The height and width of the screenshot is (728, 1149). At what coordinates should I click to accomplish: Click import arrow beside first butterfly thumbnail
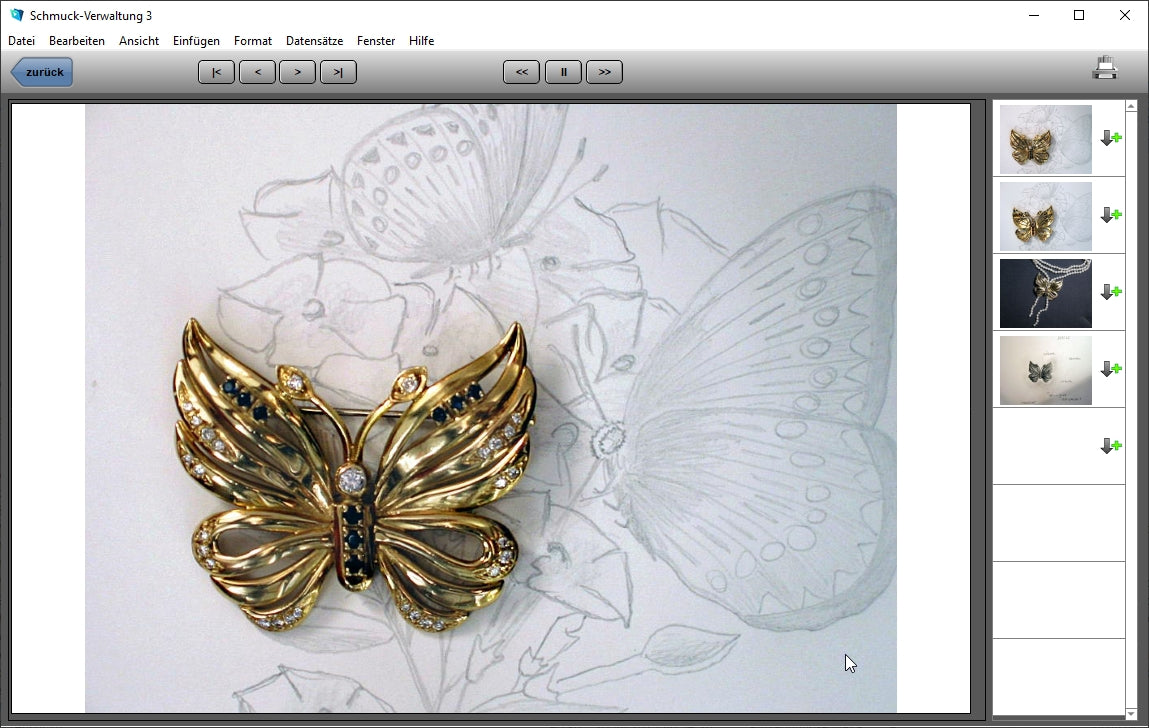tap(1110, 139)
